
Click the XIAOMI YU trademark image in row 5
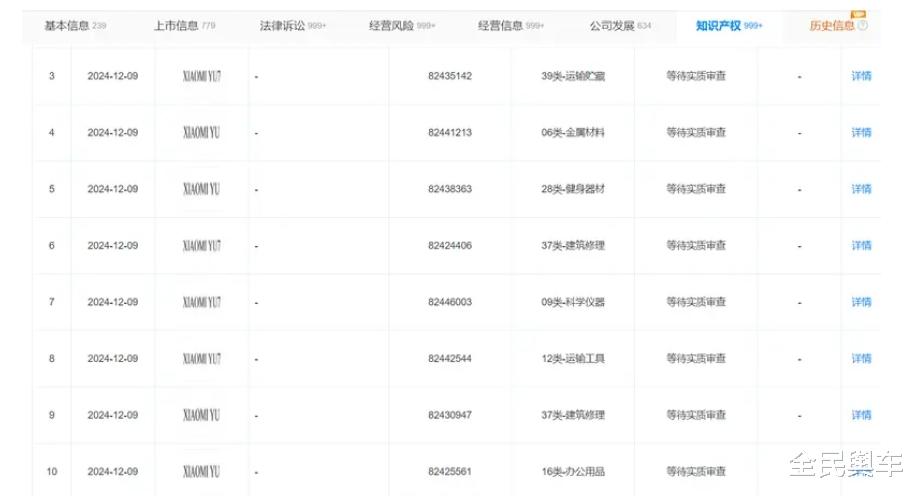(202, 189)
